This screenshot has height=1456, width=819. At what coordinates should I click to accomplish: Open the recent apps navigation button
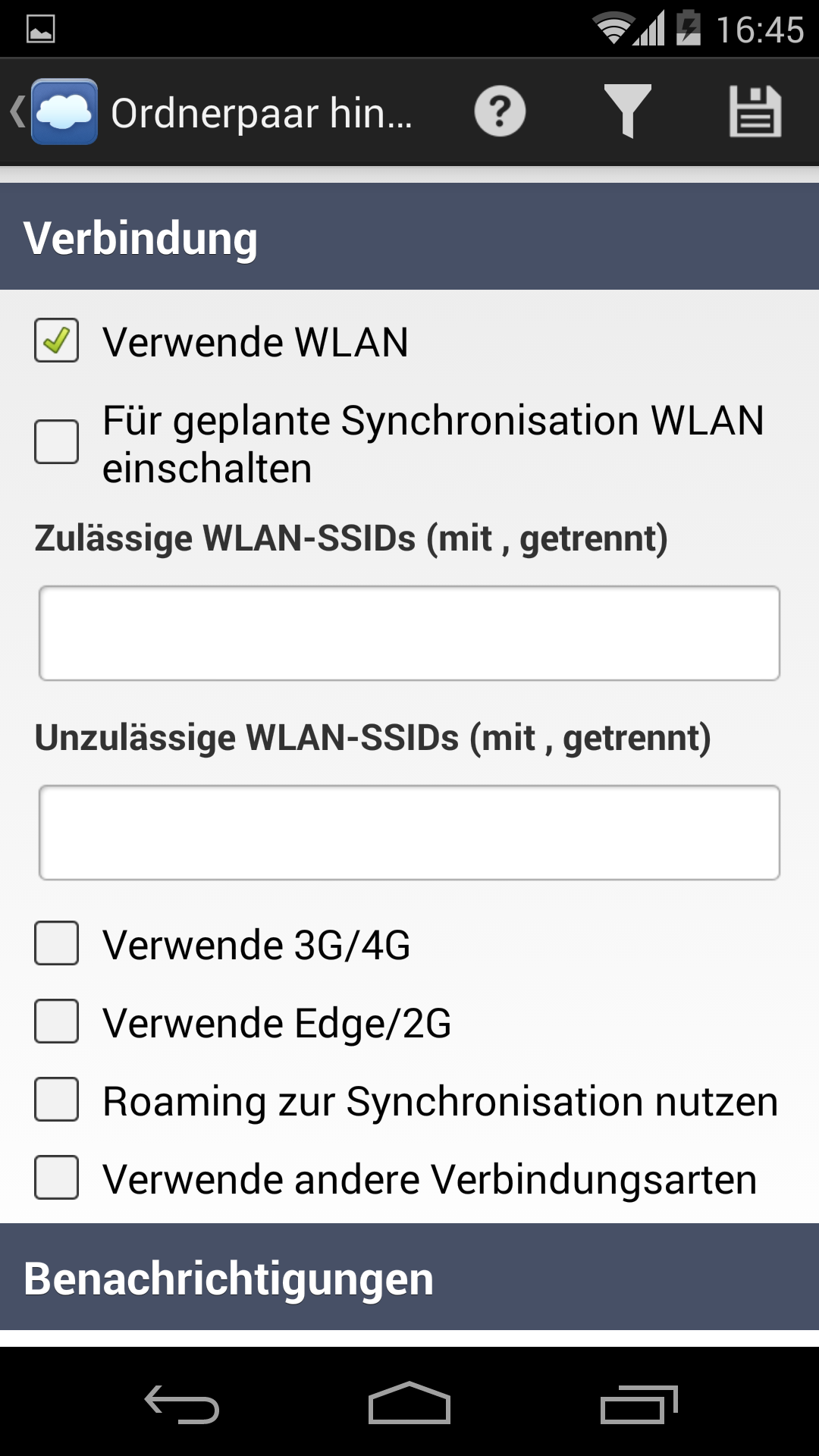639,1404
